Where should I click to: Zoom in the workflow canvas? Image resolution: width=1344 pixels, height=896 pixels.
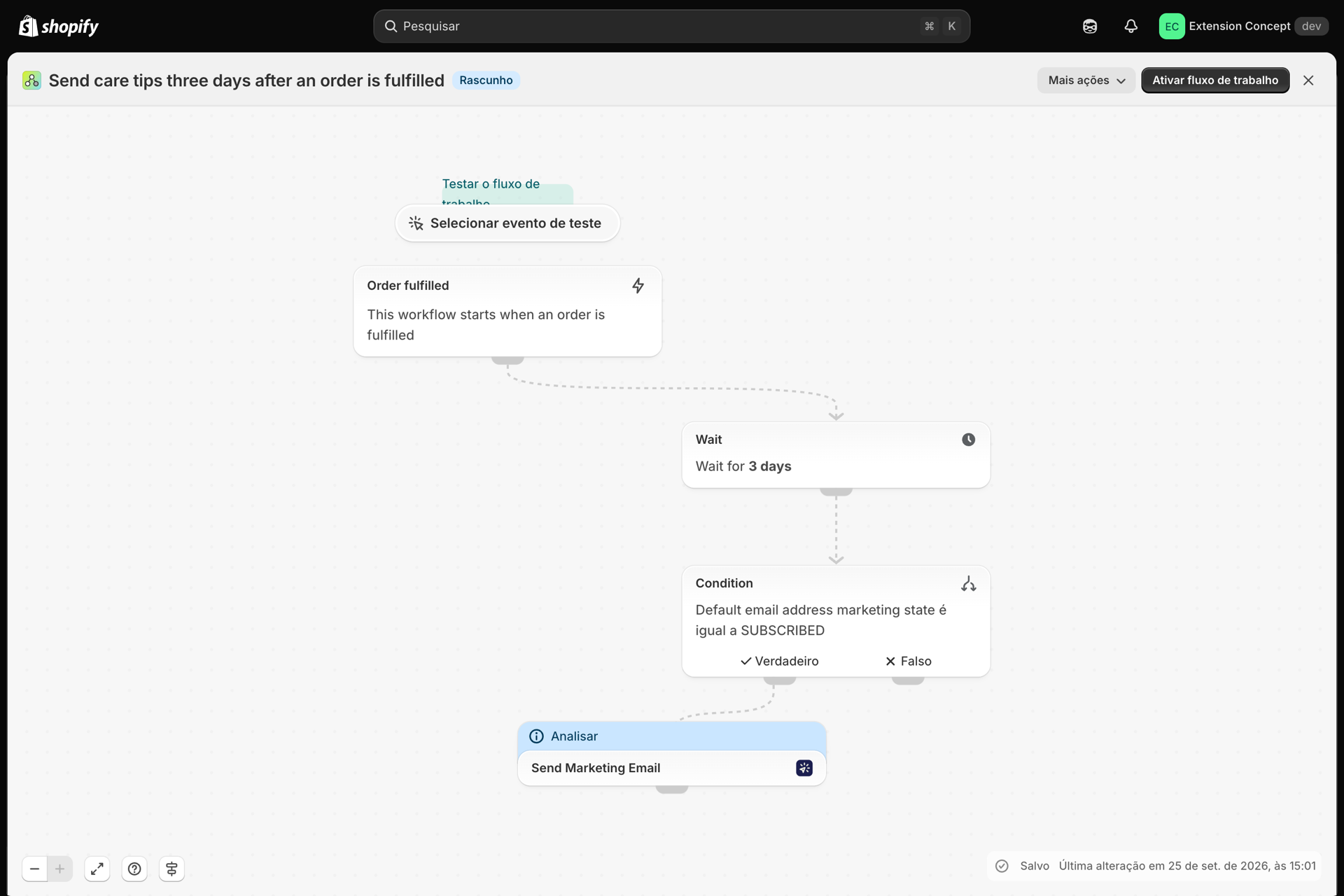tap(60, 869)
